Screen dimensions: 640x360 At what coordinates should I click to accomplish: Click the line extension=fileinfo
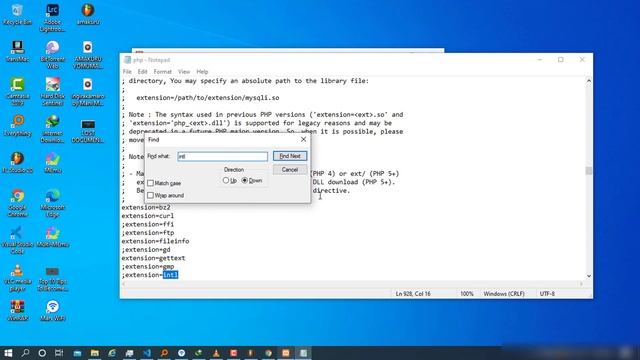(x=155, y=241)
